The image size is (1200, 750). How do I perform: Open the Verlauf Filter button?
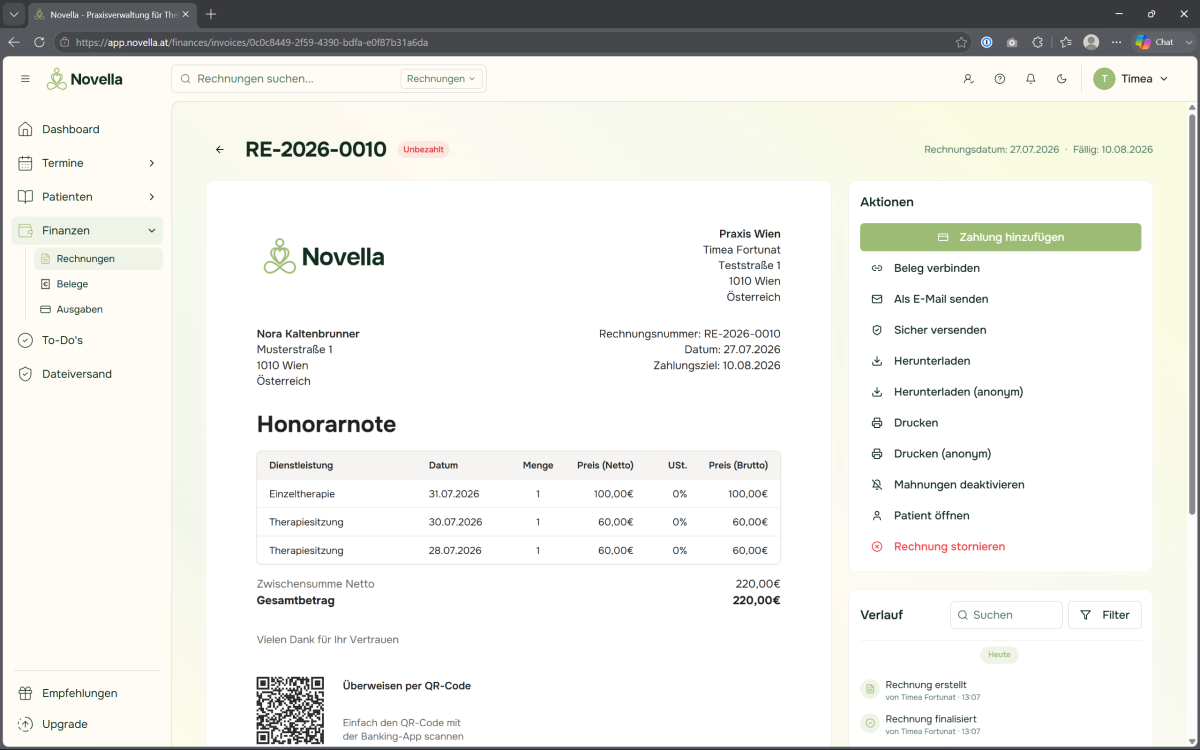(1105, 615)
